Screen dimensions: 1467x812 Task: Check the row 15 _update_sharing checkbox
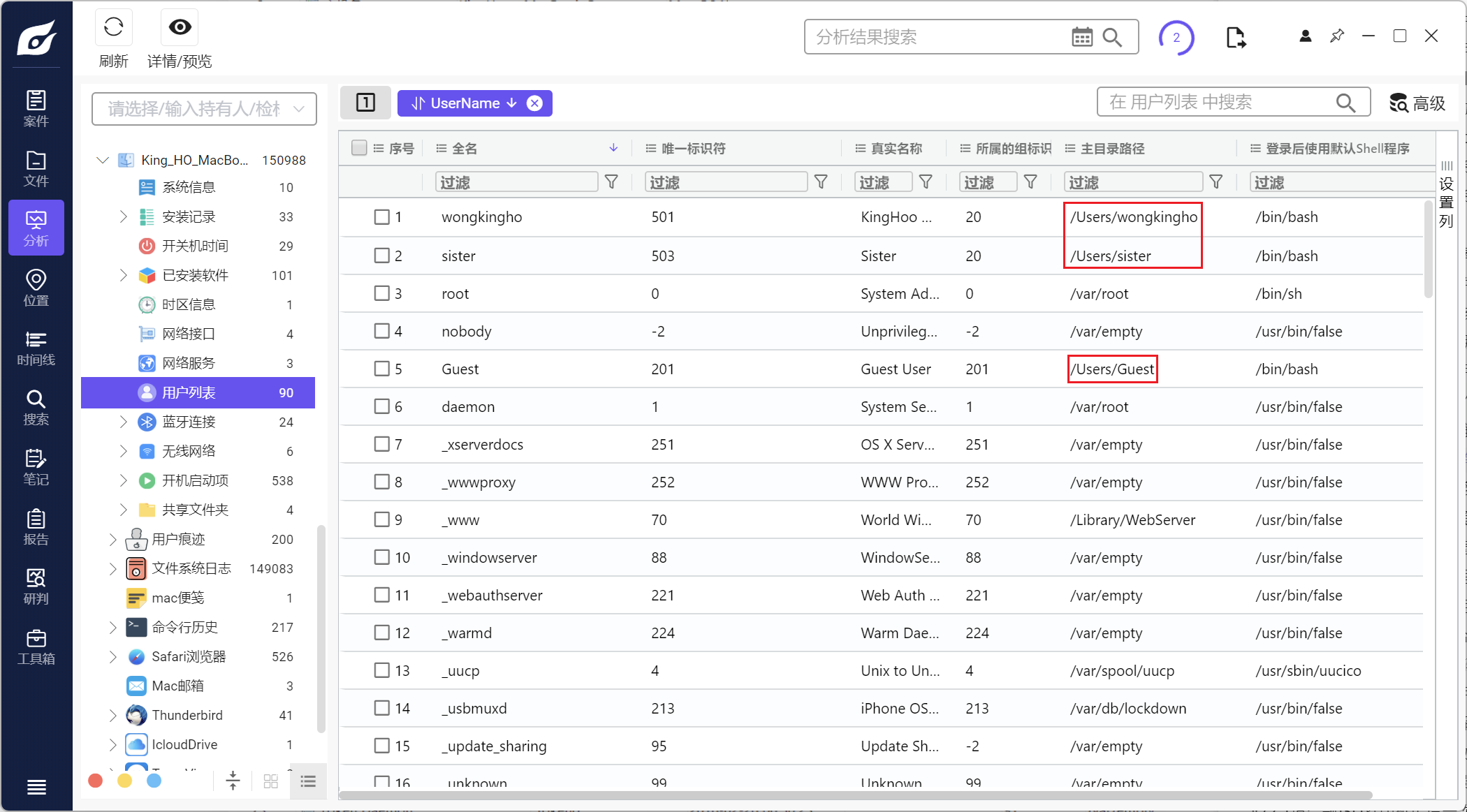coord(381,746)
